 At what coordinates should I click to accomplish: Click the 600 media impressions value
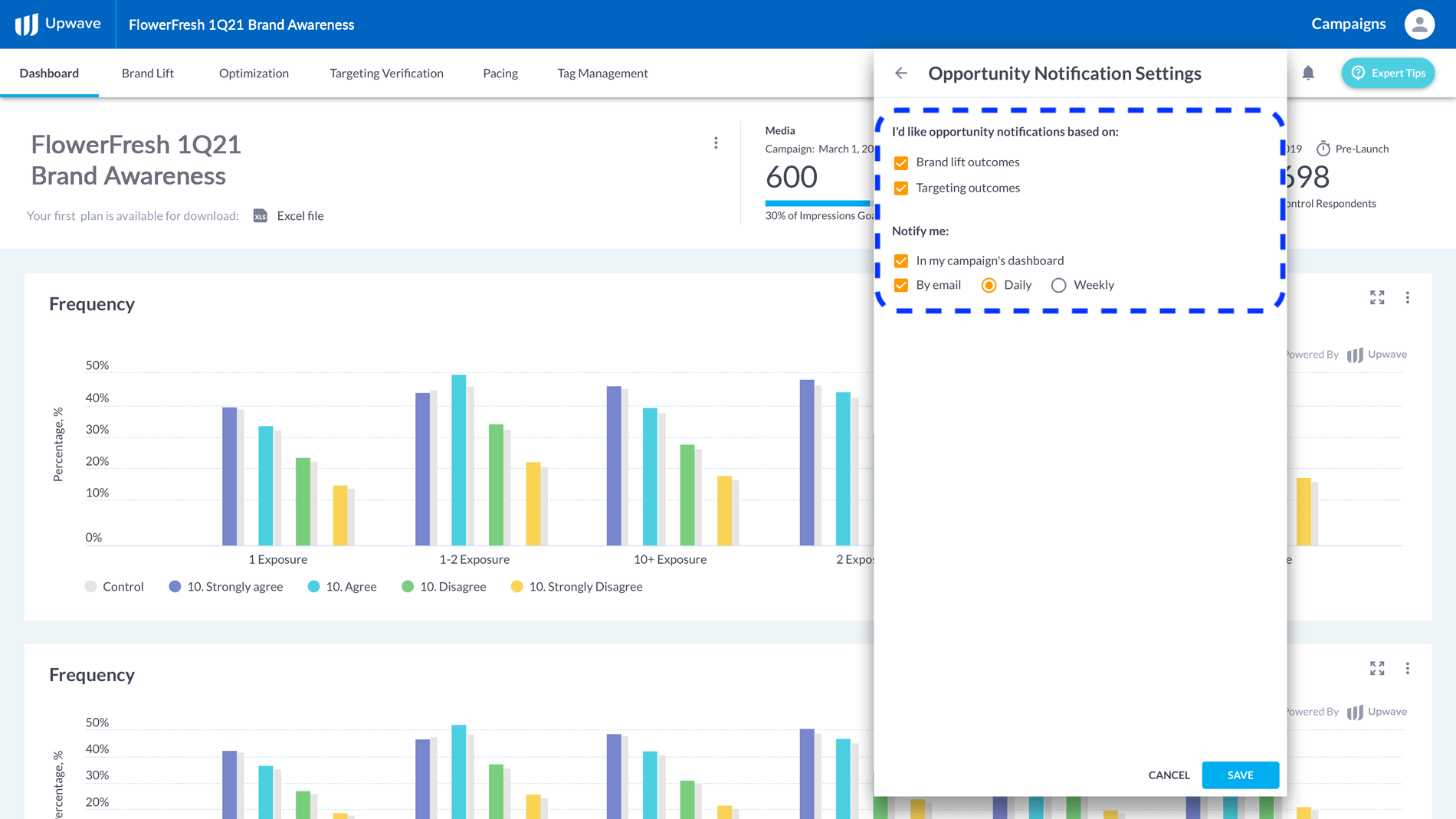coord(792,177)
